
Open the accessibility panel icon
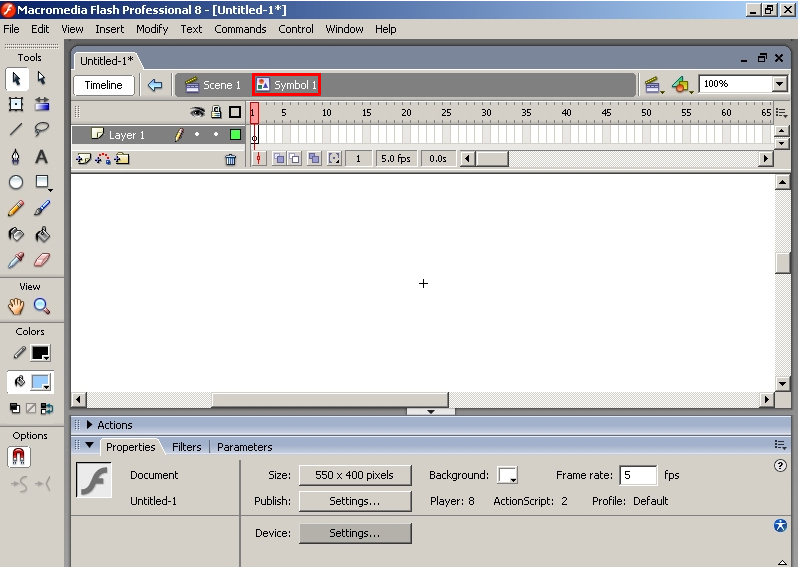781,525
